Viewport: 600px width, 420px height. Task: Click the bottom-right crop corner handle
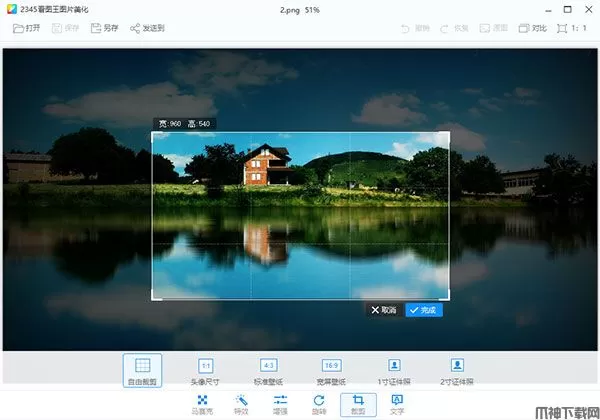[x=448, y=297]
